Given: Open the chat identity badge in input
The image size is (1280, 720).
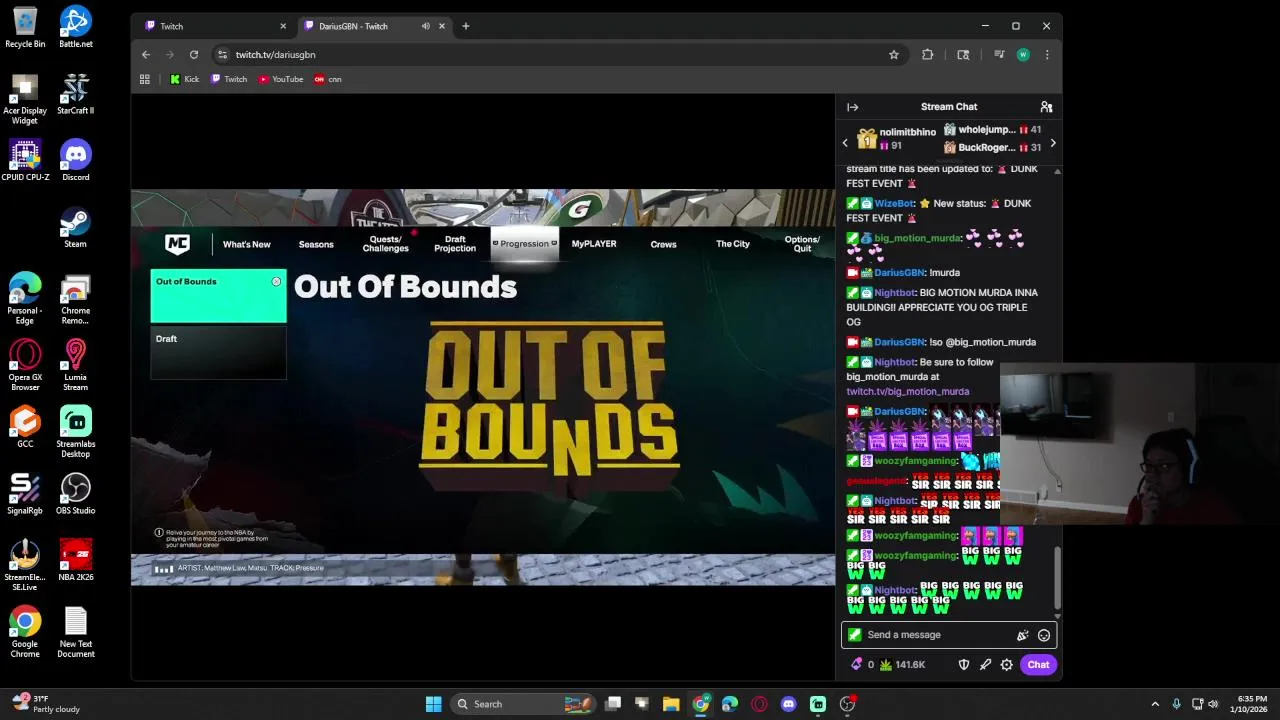Looking at the screenshot, I should 854,635.
